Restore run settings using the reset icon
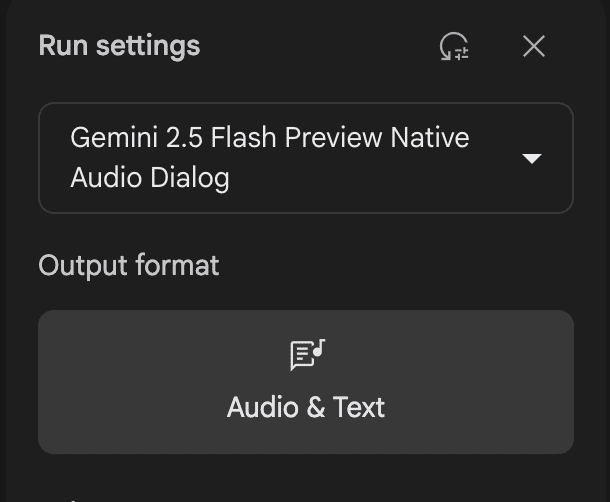This screenshot has width=610, height=502. 454,46
